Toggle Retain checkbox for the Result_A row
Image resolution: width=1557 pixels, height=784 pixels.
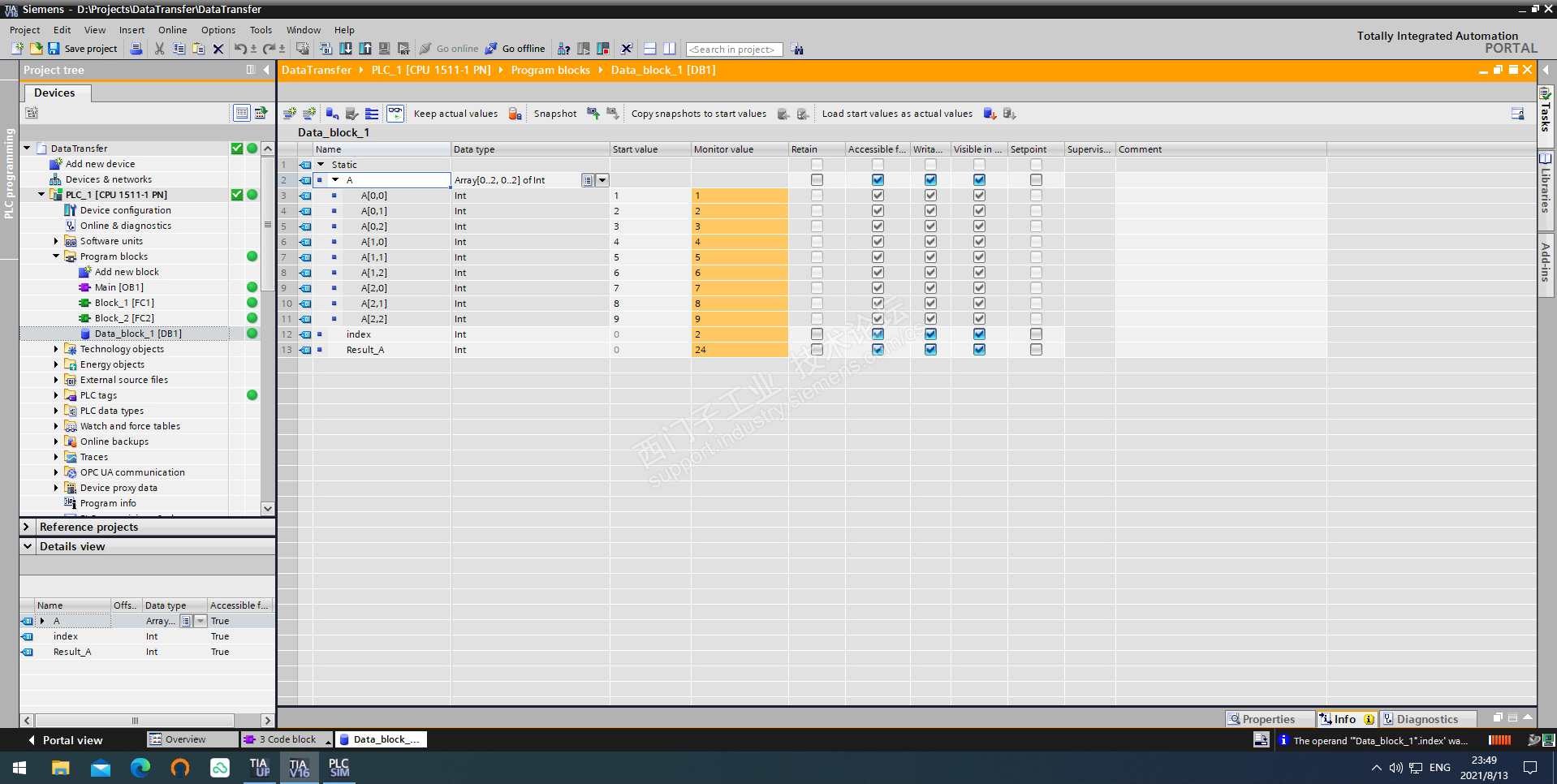pyautogui.click(x=817, y=350)
